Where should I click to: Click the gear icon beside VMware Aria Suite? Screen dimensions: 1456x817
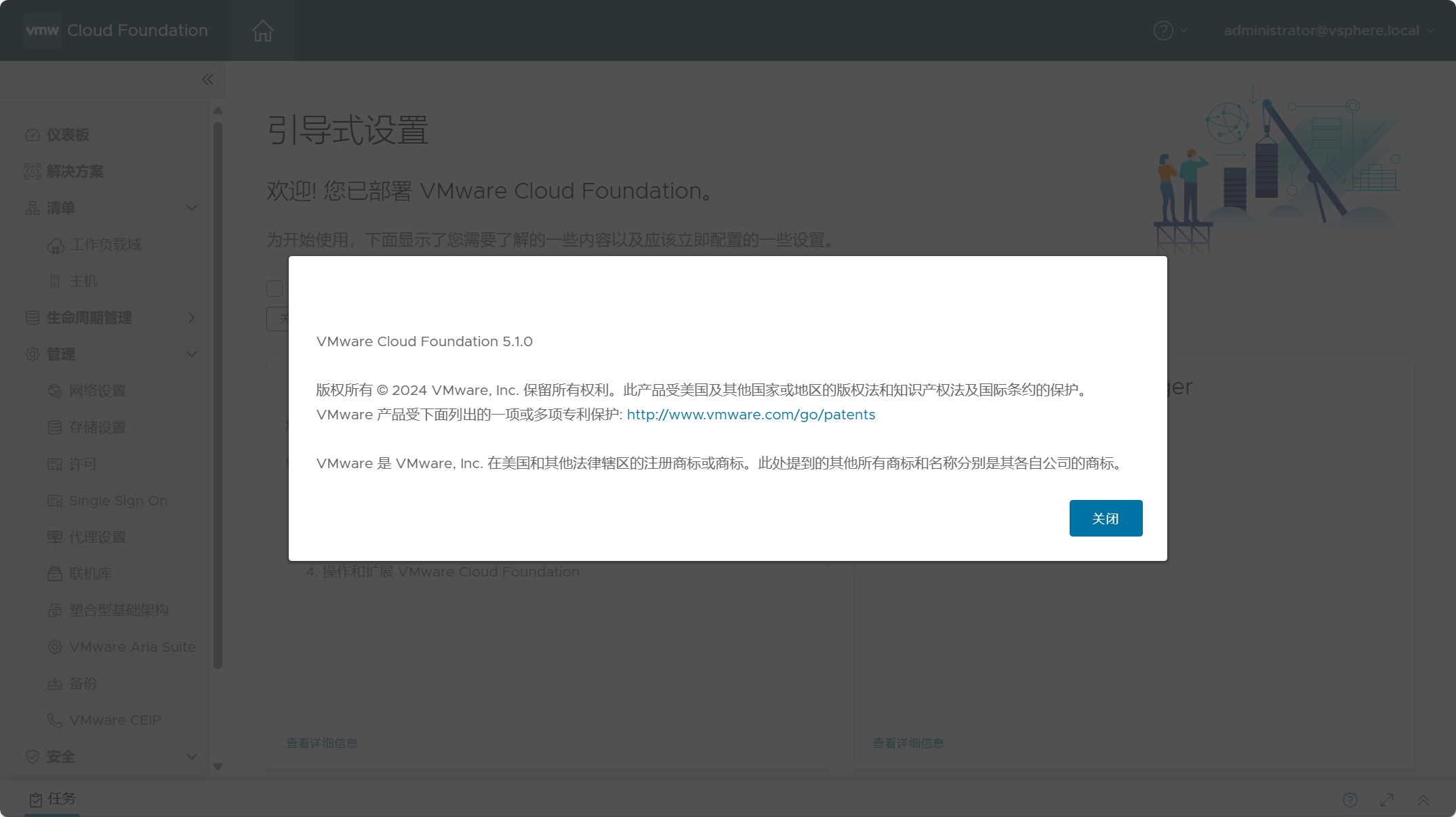pos(55,647)
